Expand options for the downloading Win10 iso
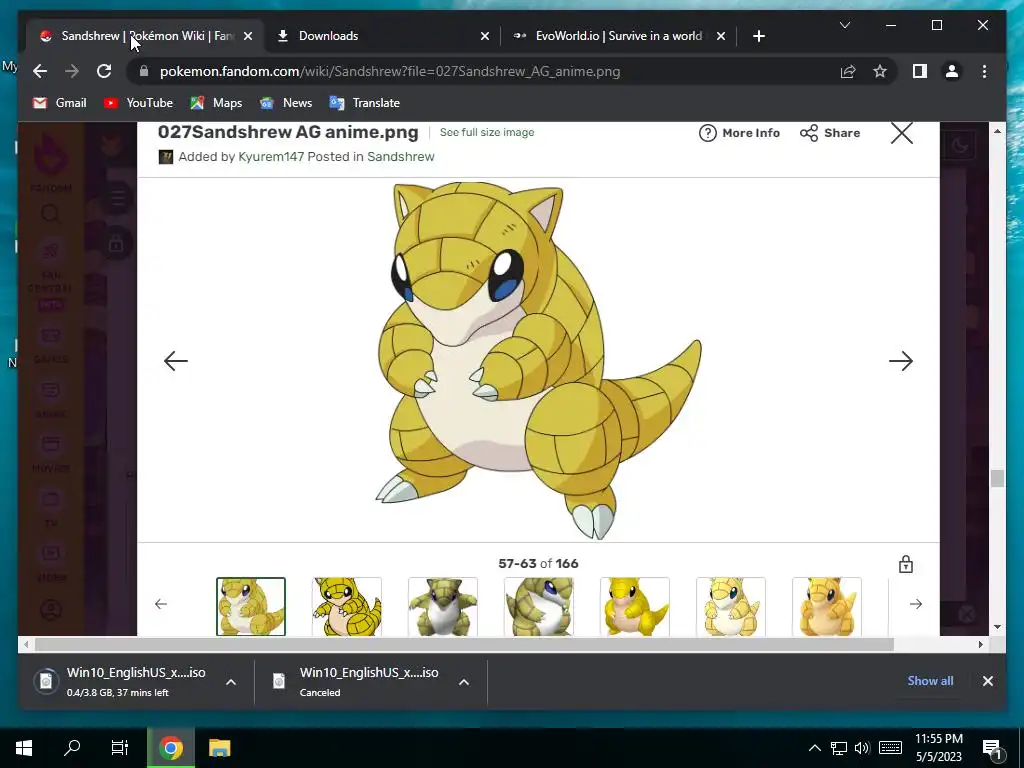 click(x=231, y=682)
